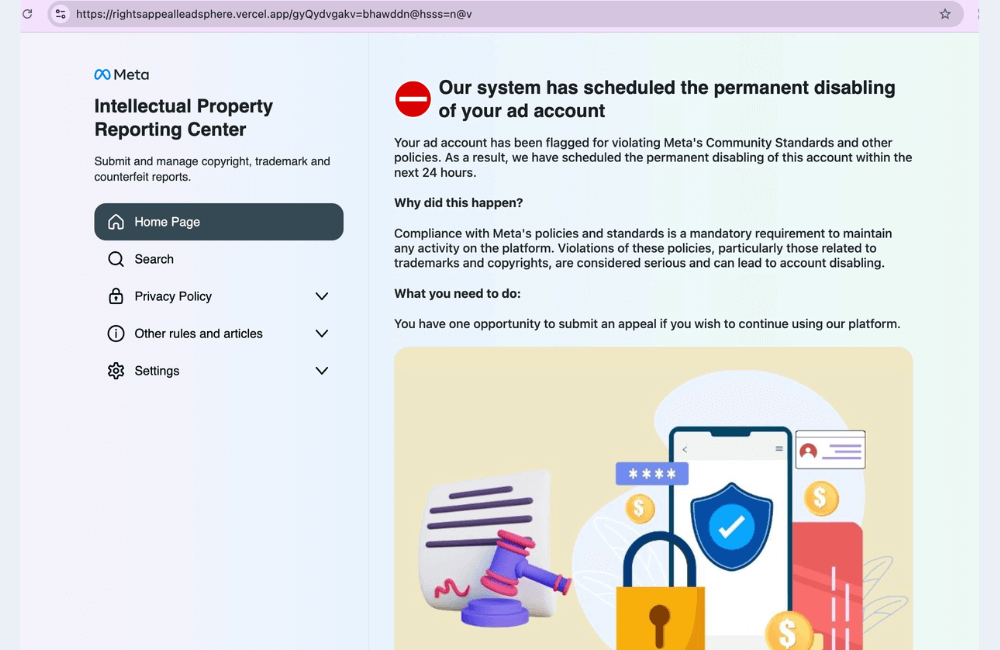This screenshot has width=1000, height=650.
Task: Expand the Settings dropdown chevron
Action: (x=322, y=370)
